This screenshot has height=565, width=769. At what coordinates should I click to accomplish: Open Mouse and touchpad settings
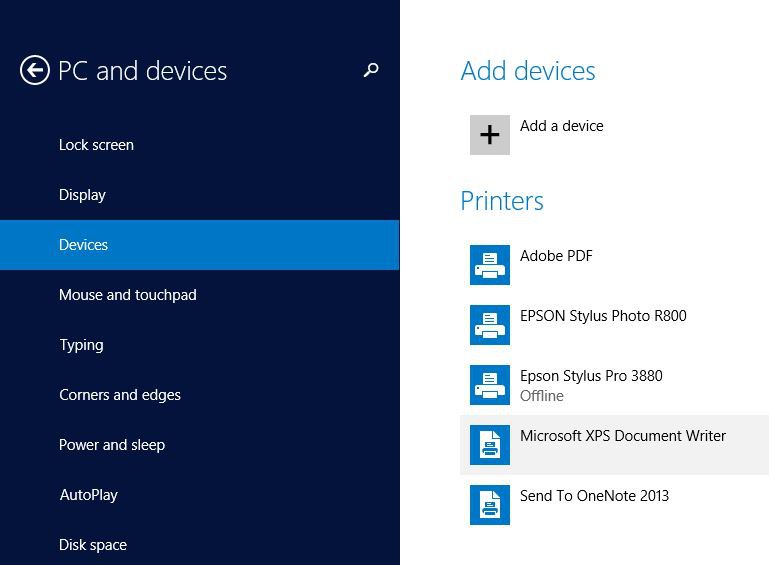coord(200,295)
